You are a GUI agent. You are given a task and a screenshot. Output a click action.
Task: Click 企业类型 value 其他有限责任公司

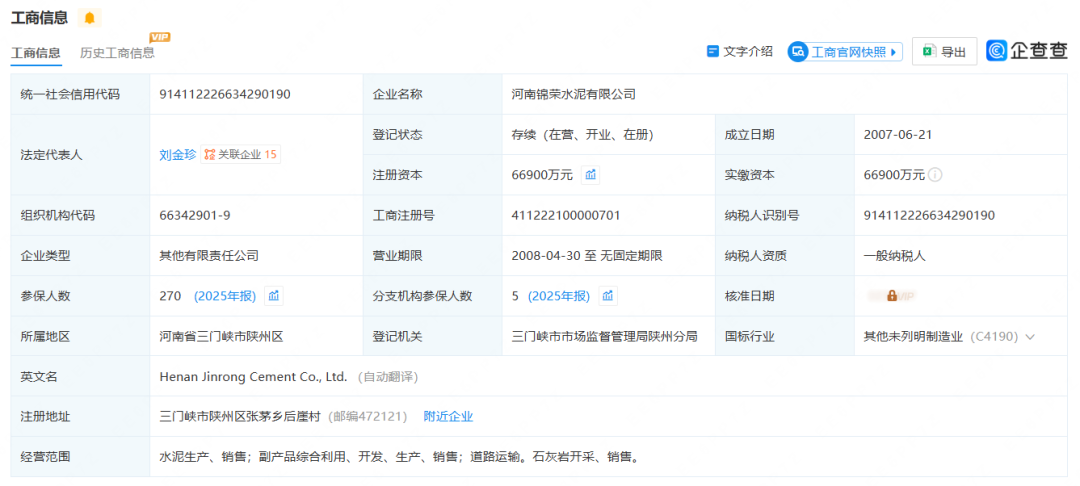click(x=209, y=256)
